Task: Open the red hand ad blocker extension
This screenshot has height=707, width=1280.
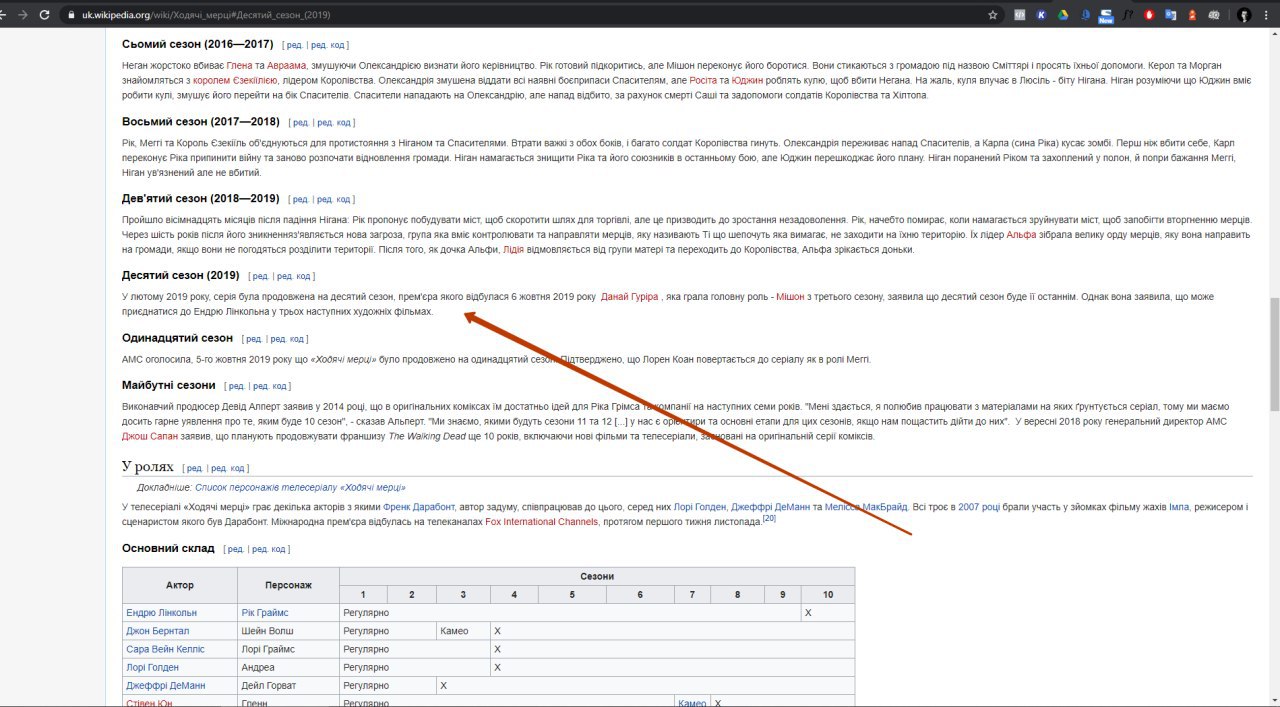Action: 1149,15
